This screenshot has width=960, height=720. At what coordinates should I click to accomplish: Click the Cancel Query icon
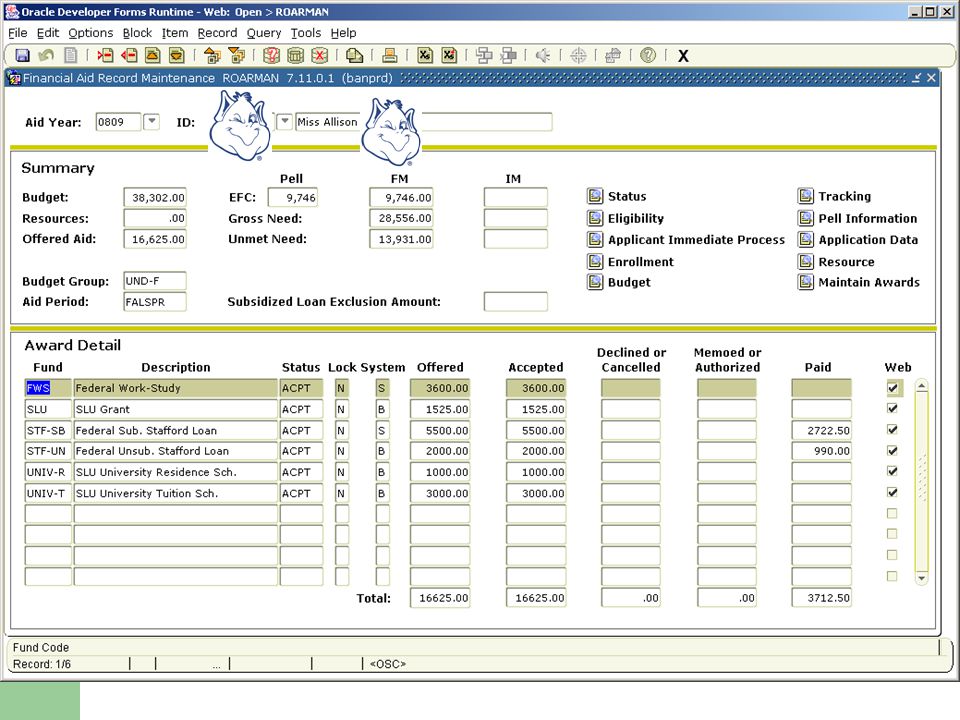click(x=319, y=56)
